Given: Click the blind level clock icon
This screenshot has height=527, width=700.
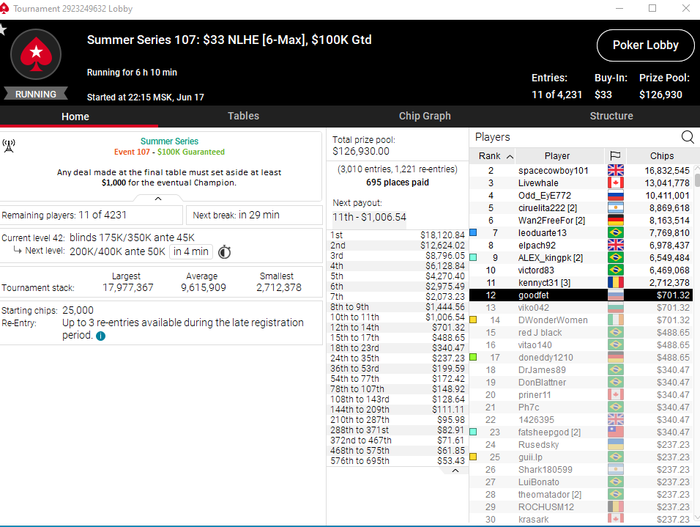Looking at the screenshot, I should (224, 252).
